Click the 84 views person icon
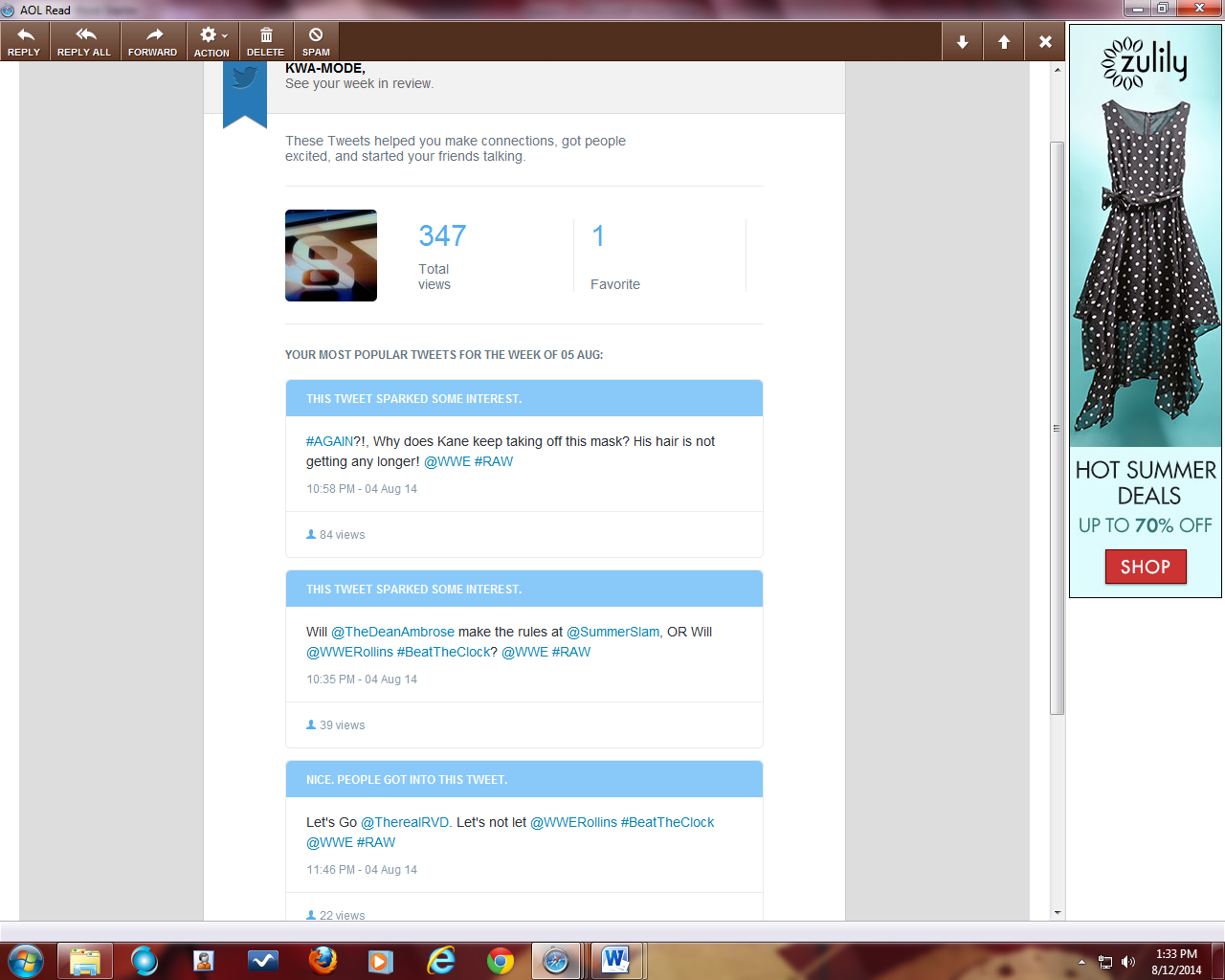The width and height of the screenshot is (1225, 980). tap(311, 534)
